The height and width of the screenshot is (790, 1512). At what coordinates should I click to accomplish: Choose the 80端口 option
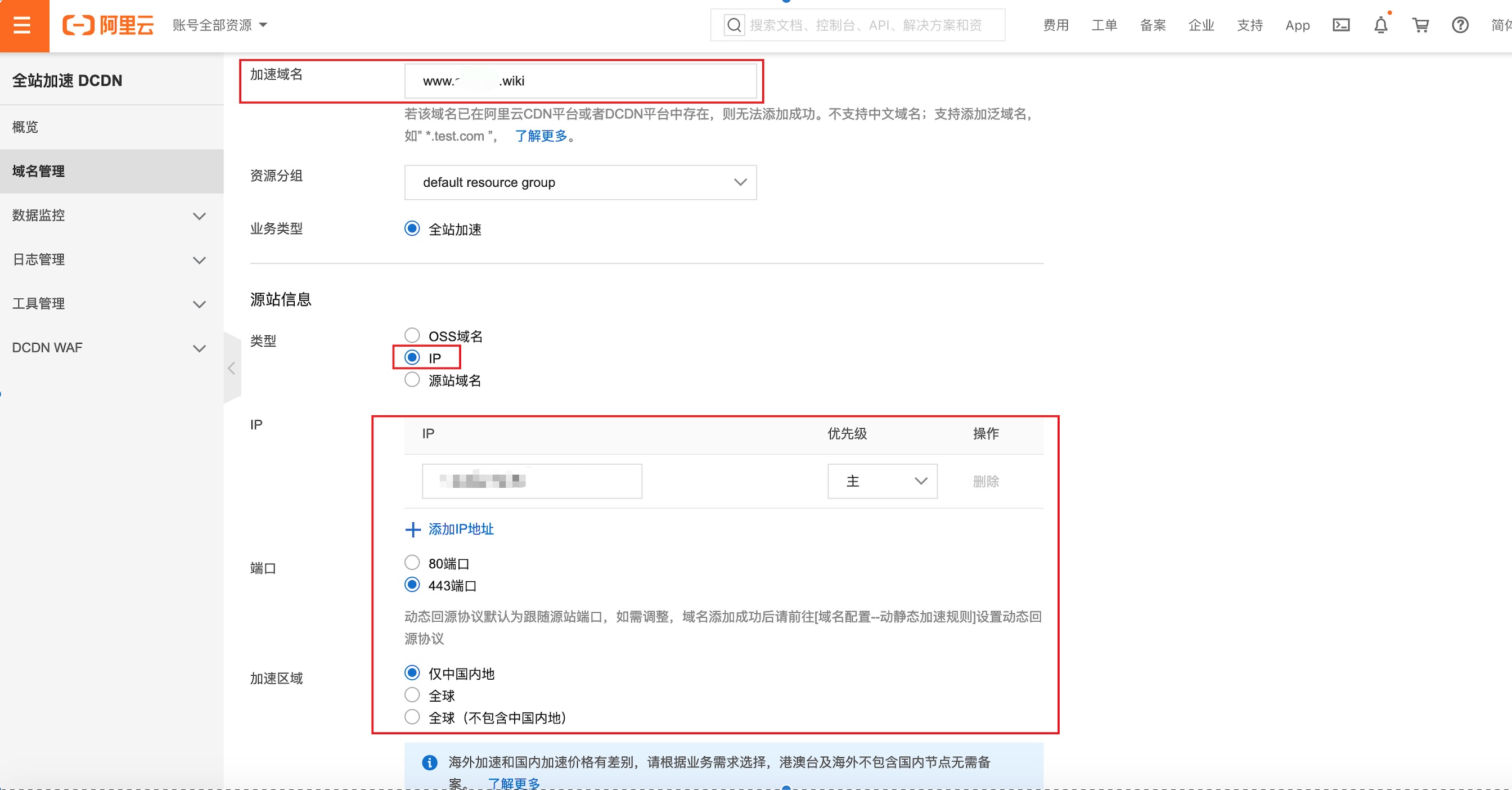point(412,563)
